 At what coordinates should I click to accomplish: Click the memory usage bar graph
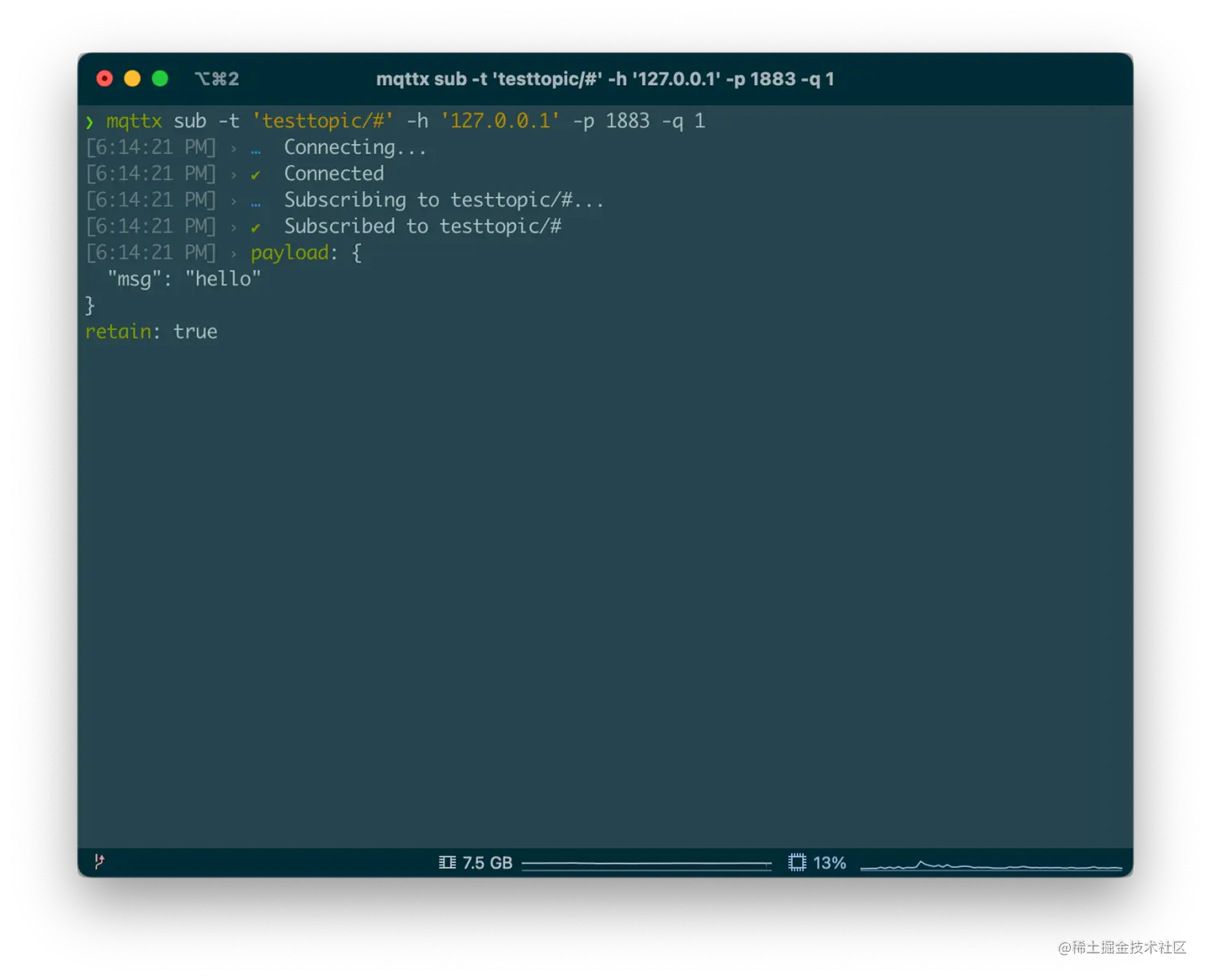coord(647,863)
